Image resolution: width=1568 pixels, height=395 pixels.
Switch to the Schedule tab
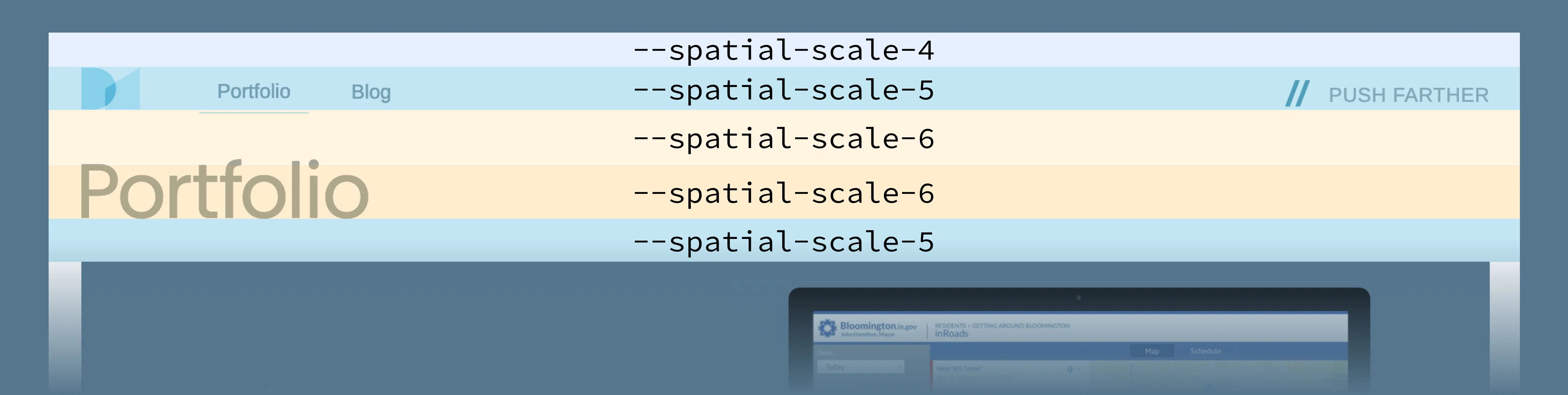[1205, 351]
